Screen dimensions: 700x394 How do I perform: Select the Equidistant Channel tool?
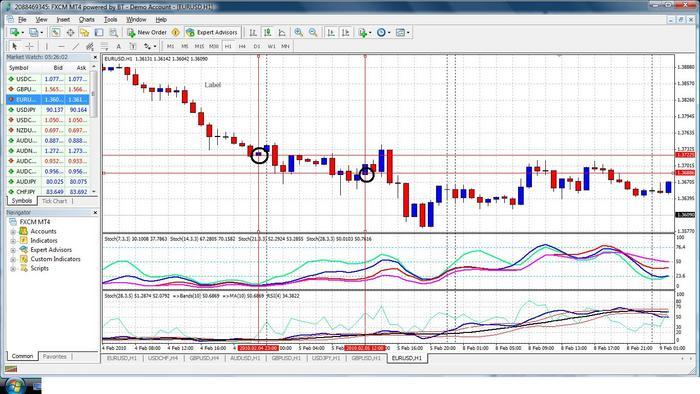90,46
